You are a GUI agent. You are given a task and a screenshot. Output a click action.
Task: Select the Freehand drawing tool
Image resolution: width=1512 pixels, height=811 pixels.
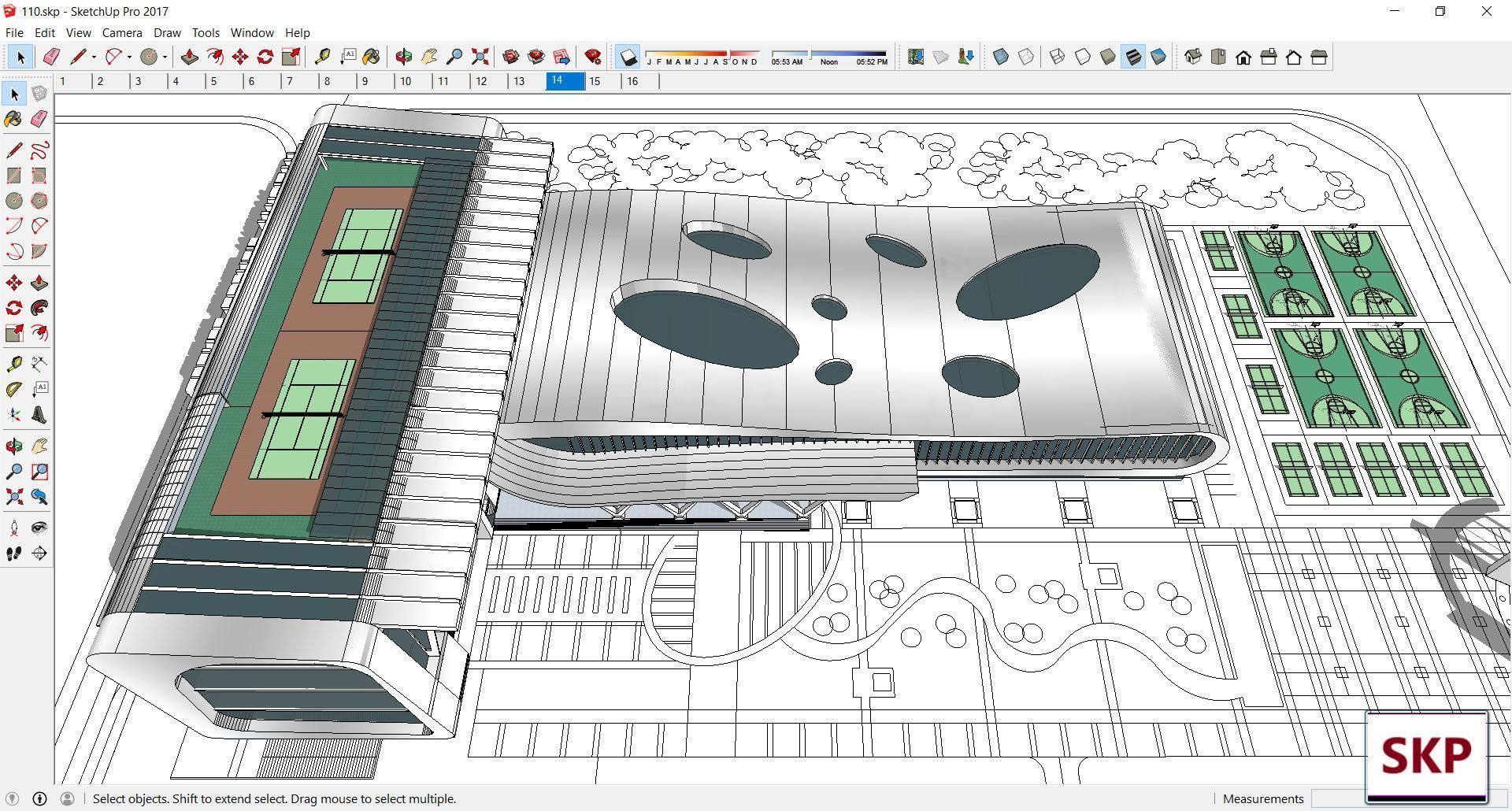pyautogui.click(x=39, y=150)
